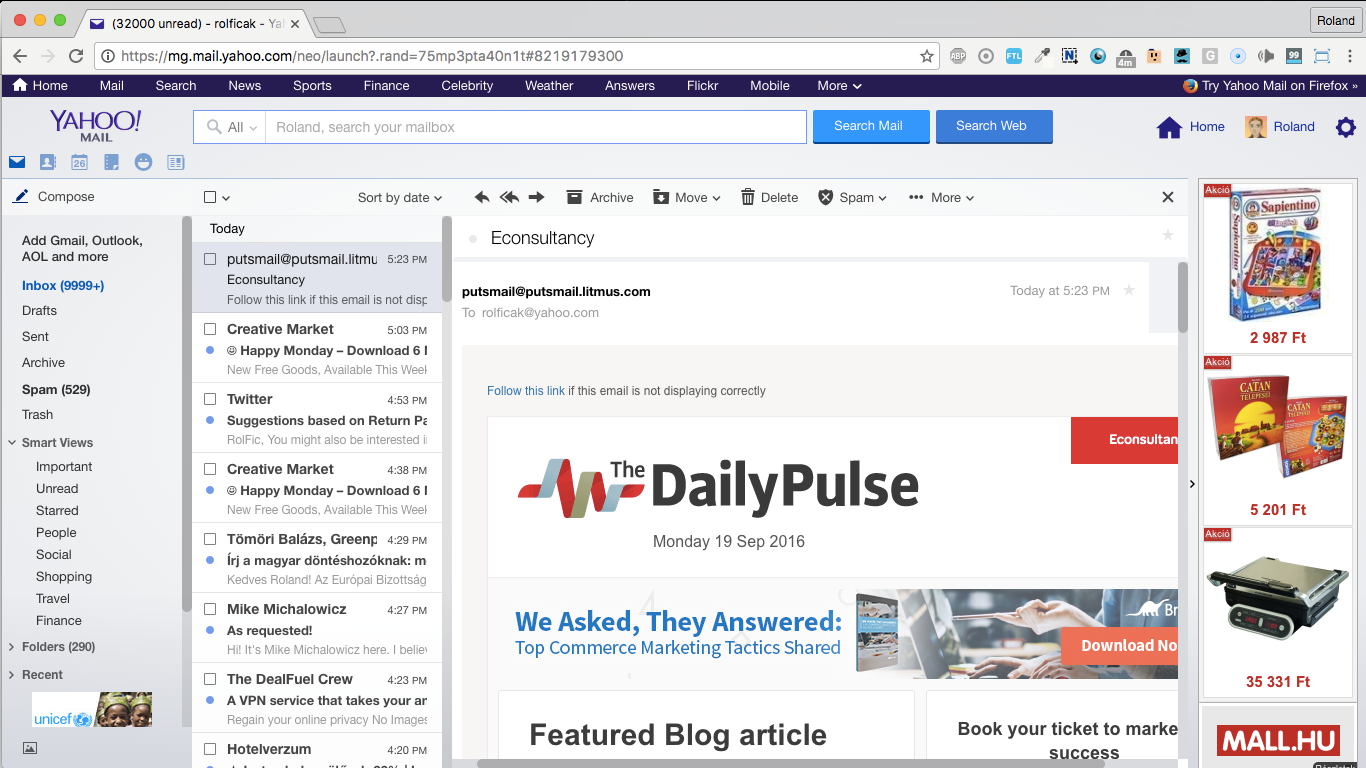1366x768 pixels.
Task: Expand the Move menu in the toolbar
Action: [x=687, y=197]
